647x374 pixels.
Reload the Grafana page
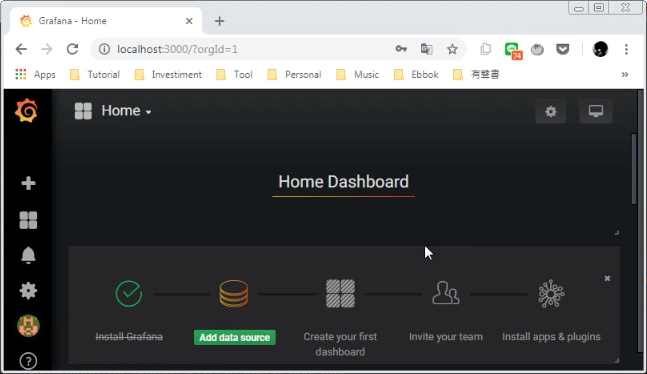point(73,49)
